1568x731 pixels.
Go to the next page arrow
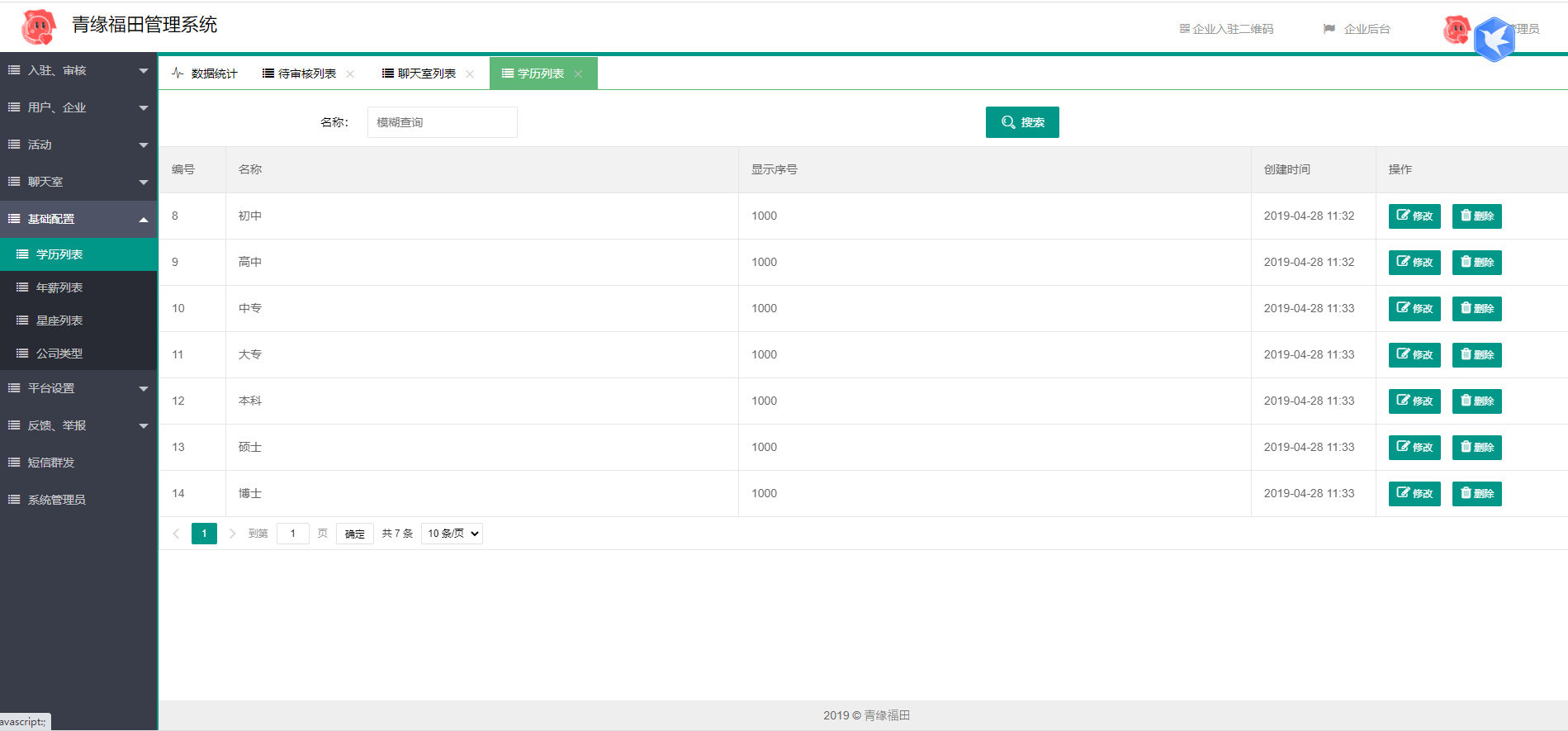point(232,534)
